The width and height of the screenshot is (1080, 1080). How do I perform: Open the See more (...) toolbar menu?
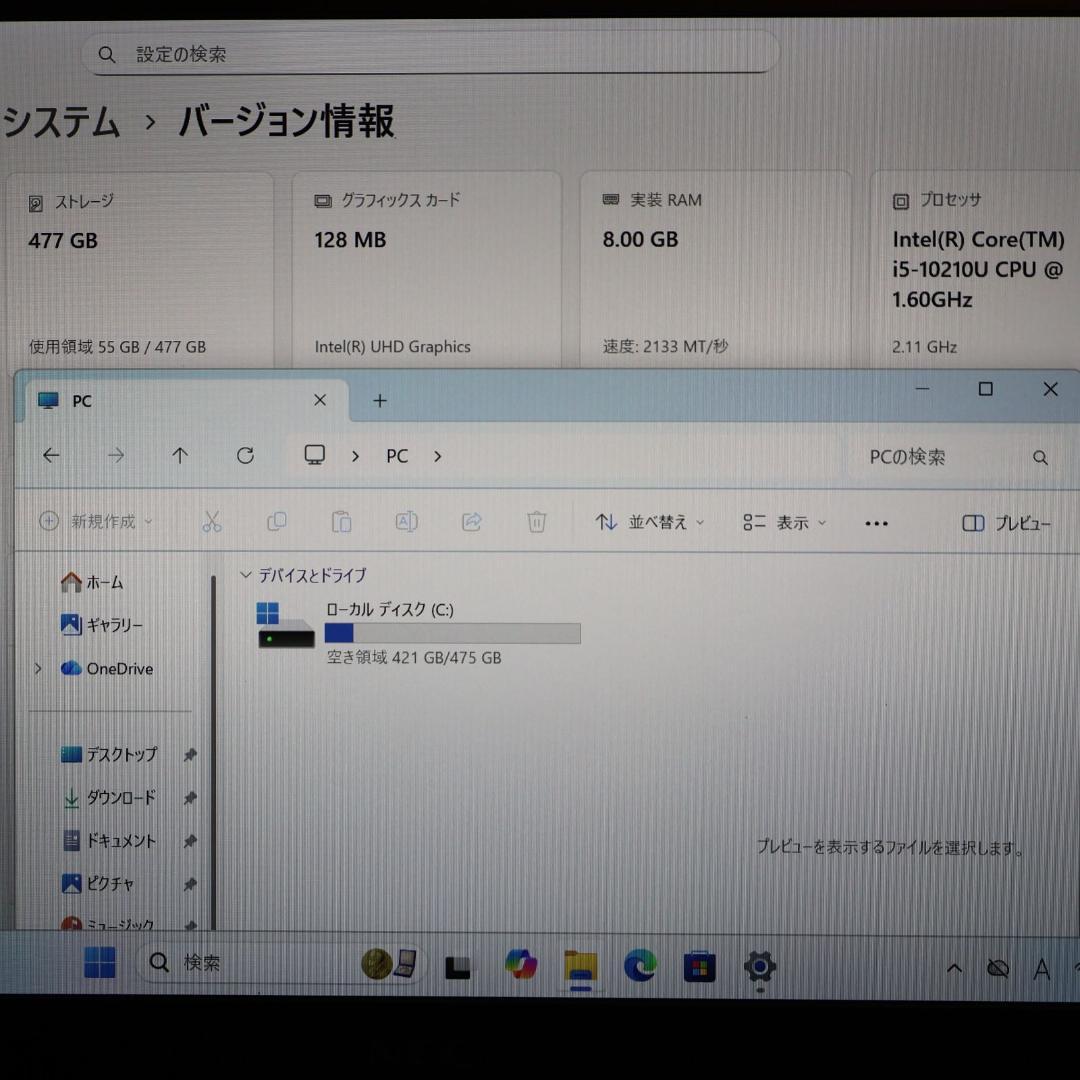(x=876, y=522)
